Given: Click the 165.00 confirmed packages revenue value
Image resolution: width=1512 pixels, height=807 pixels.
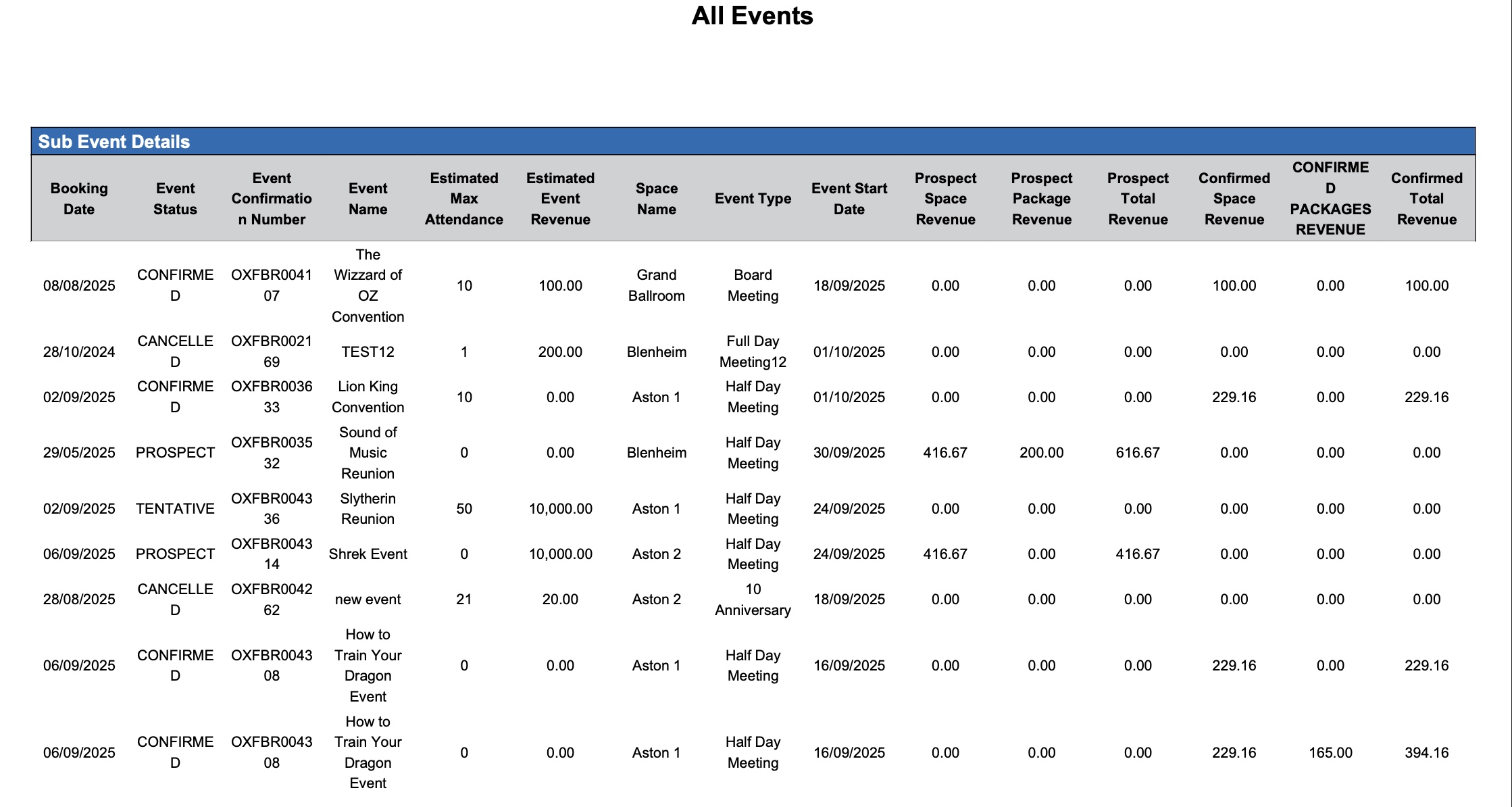Looking at the screenshot, I should 1330,753.
